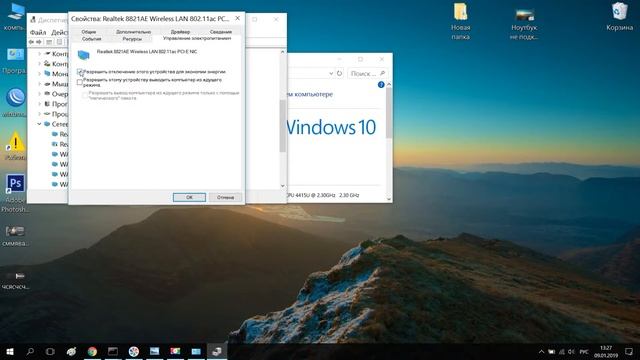Screen dimensions: 640x360
Task: Open the Новая папка desktop folder
Action: pos(460,21)
